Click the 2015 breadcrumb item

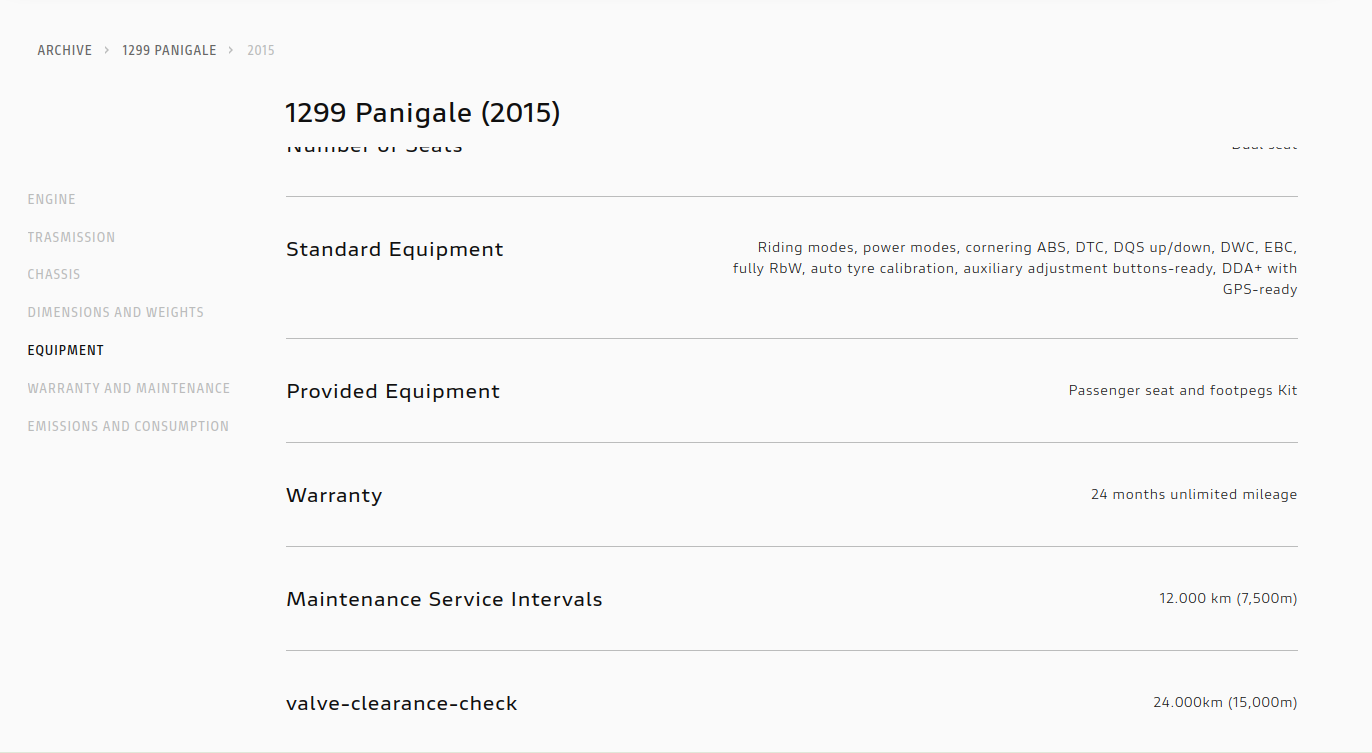tap(261, 50)
